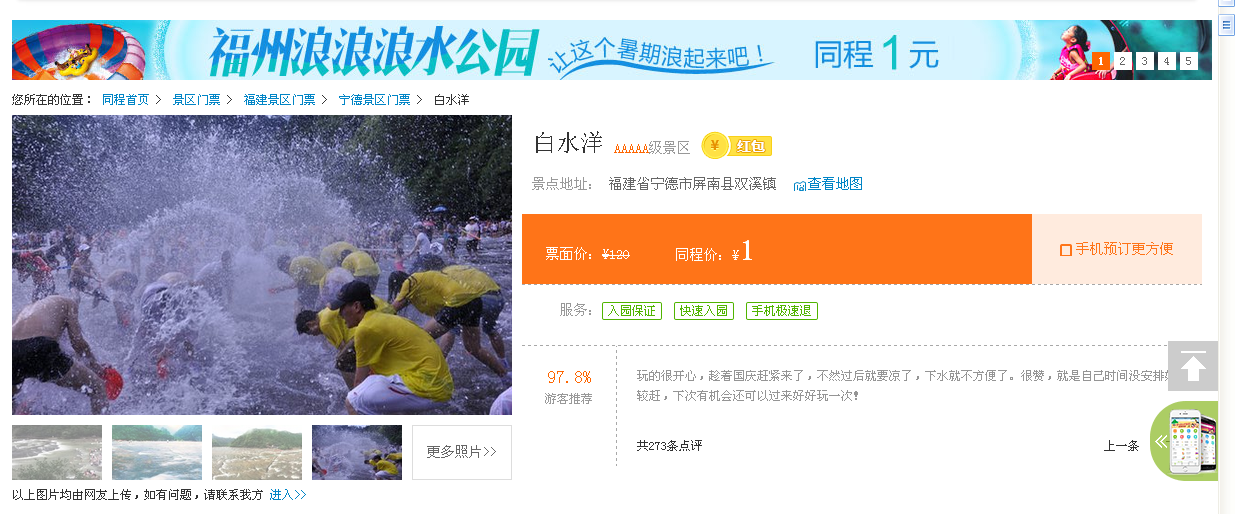1235x514 pixels.
Task: Switch banner to slide 2
Action: pos(1123,61)
